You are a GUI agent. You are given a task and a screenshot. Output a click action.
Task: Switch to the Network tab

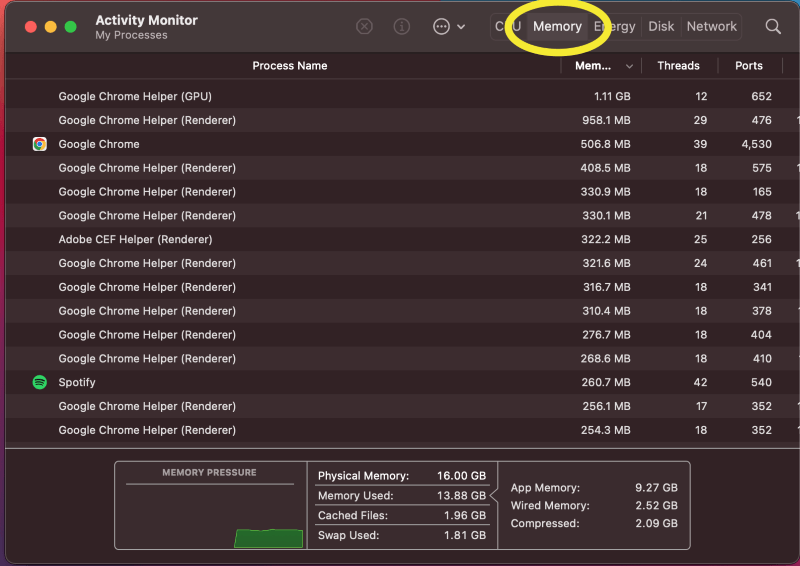(x=711, y=26)
